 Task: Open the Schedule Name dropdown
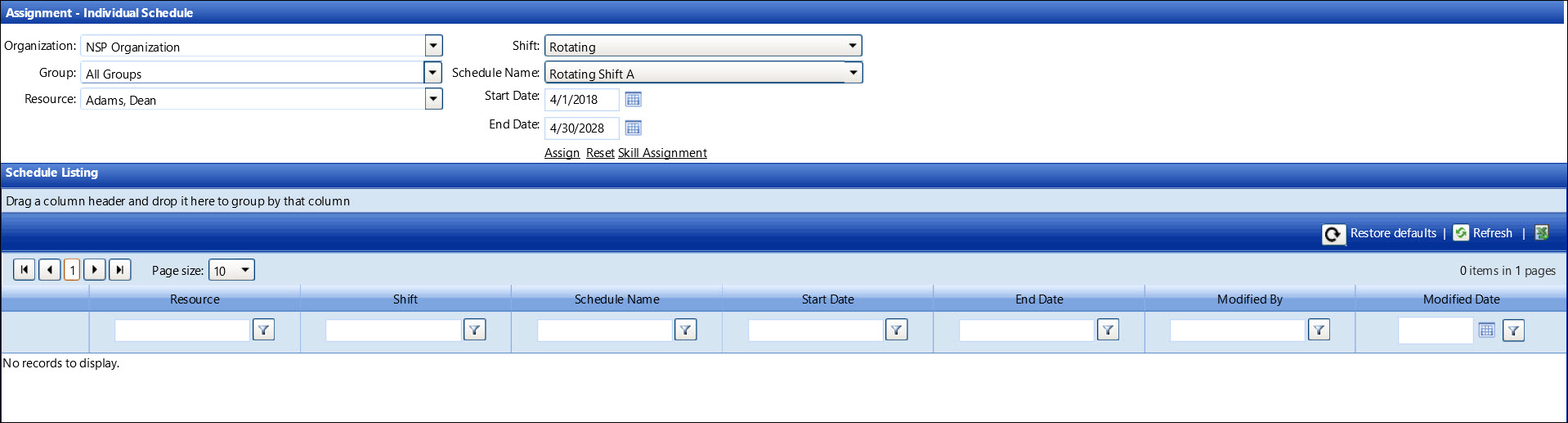coord(853,73)
